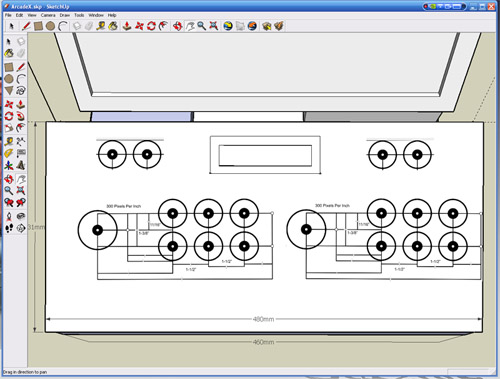
Task: Select the Dimension tool
Action: [21, 141]
